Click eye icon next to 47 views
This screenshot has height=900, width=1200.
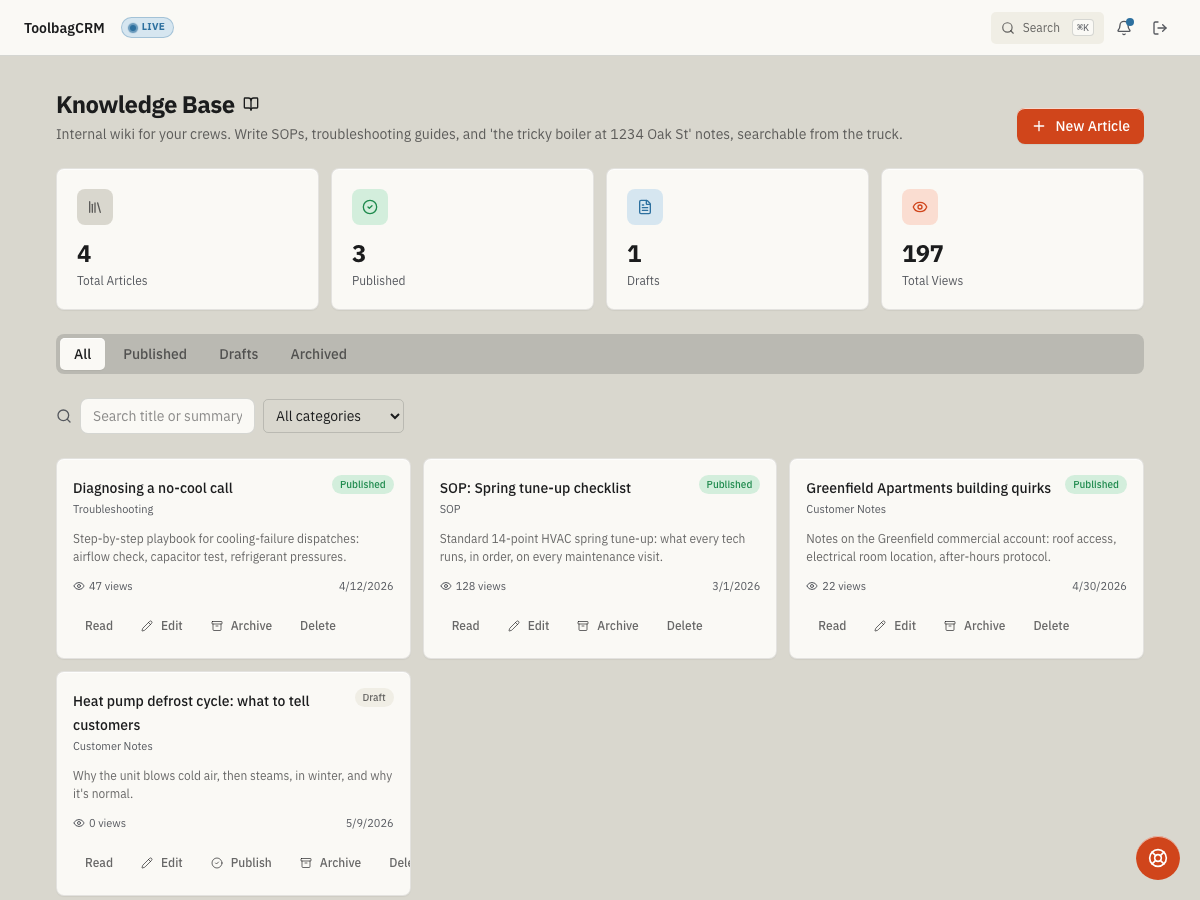[79, 586]
